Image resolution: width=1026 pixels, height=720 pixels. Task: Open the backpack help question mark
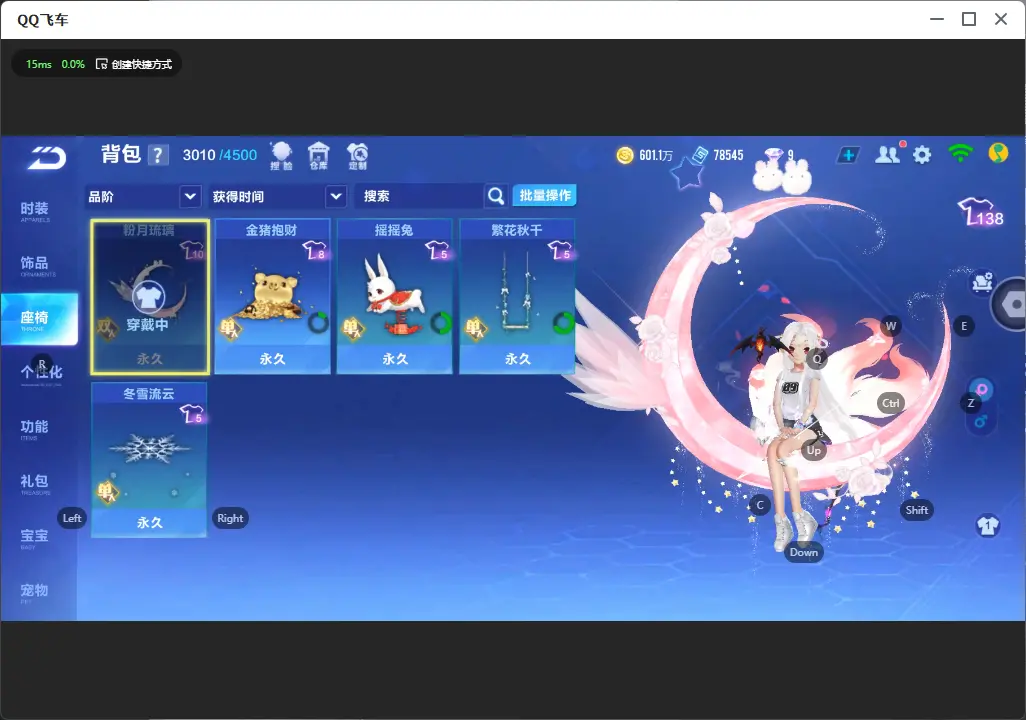tap(158, 155)
